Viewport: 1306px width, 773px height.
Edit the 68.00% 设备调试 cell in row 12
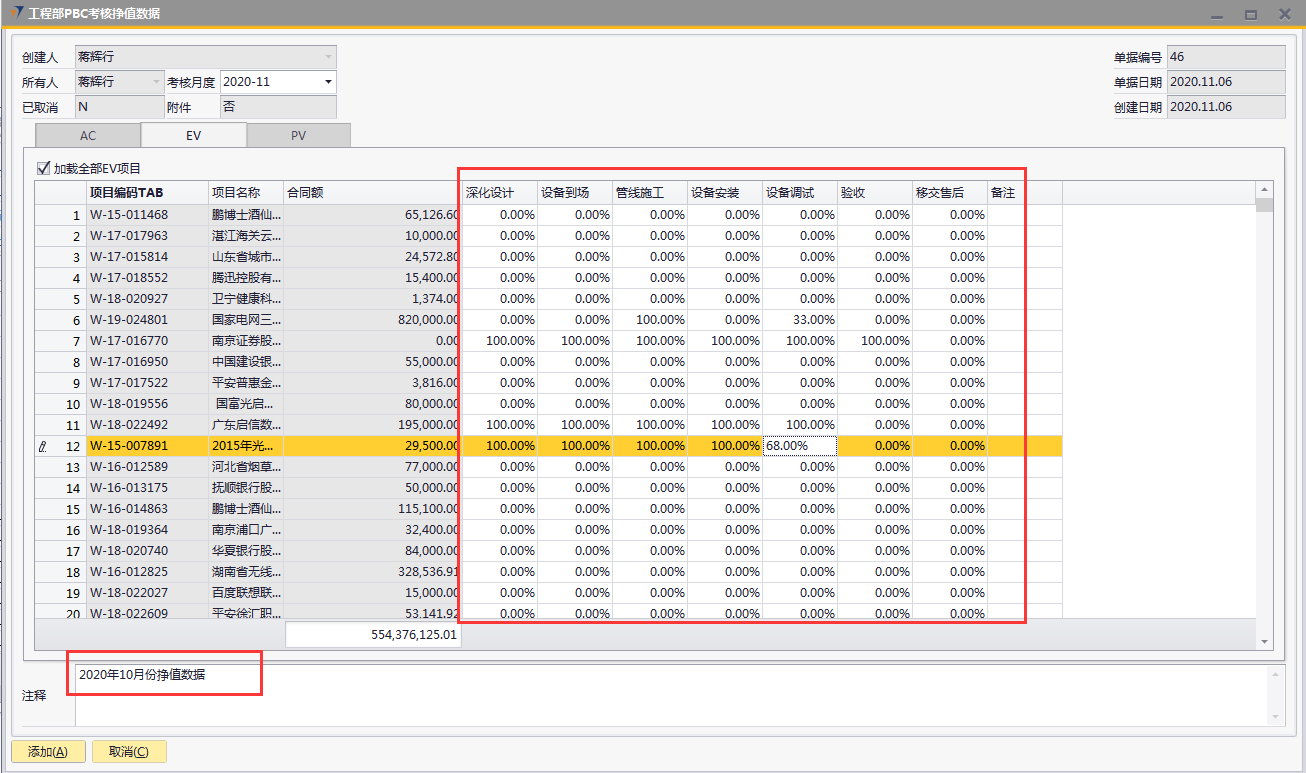click(x=799, y=446)
